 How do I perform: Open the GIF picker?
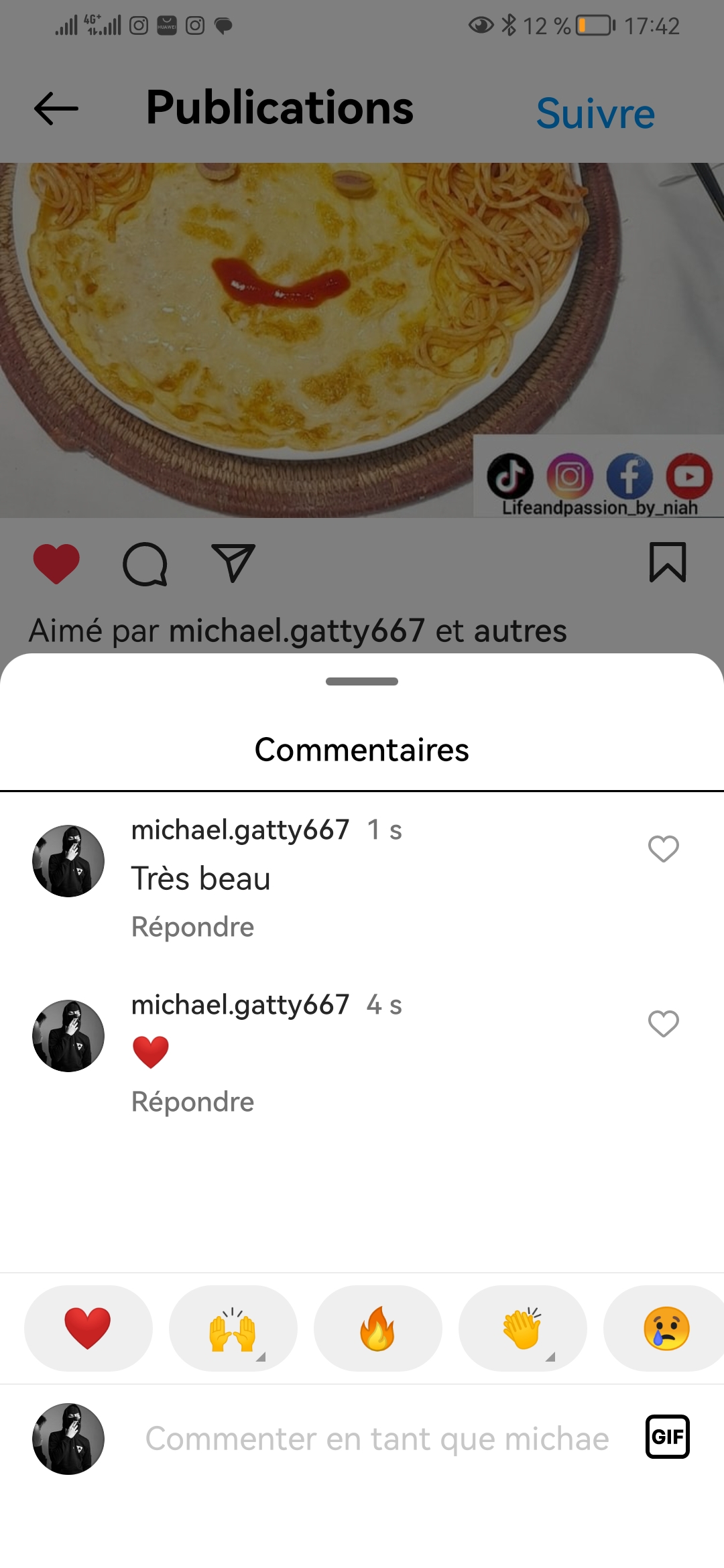668,1437
